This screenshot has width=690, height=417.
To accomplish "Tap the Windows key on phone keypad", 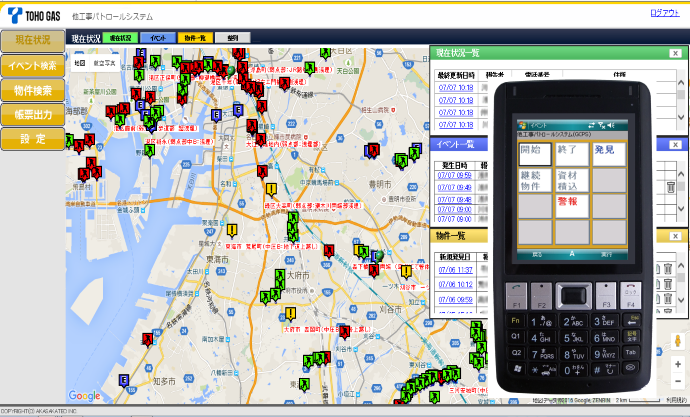I will click(517, 369).
